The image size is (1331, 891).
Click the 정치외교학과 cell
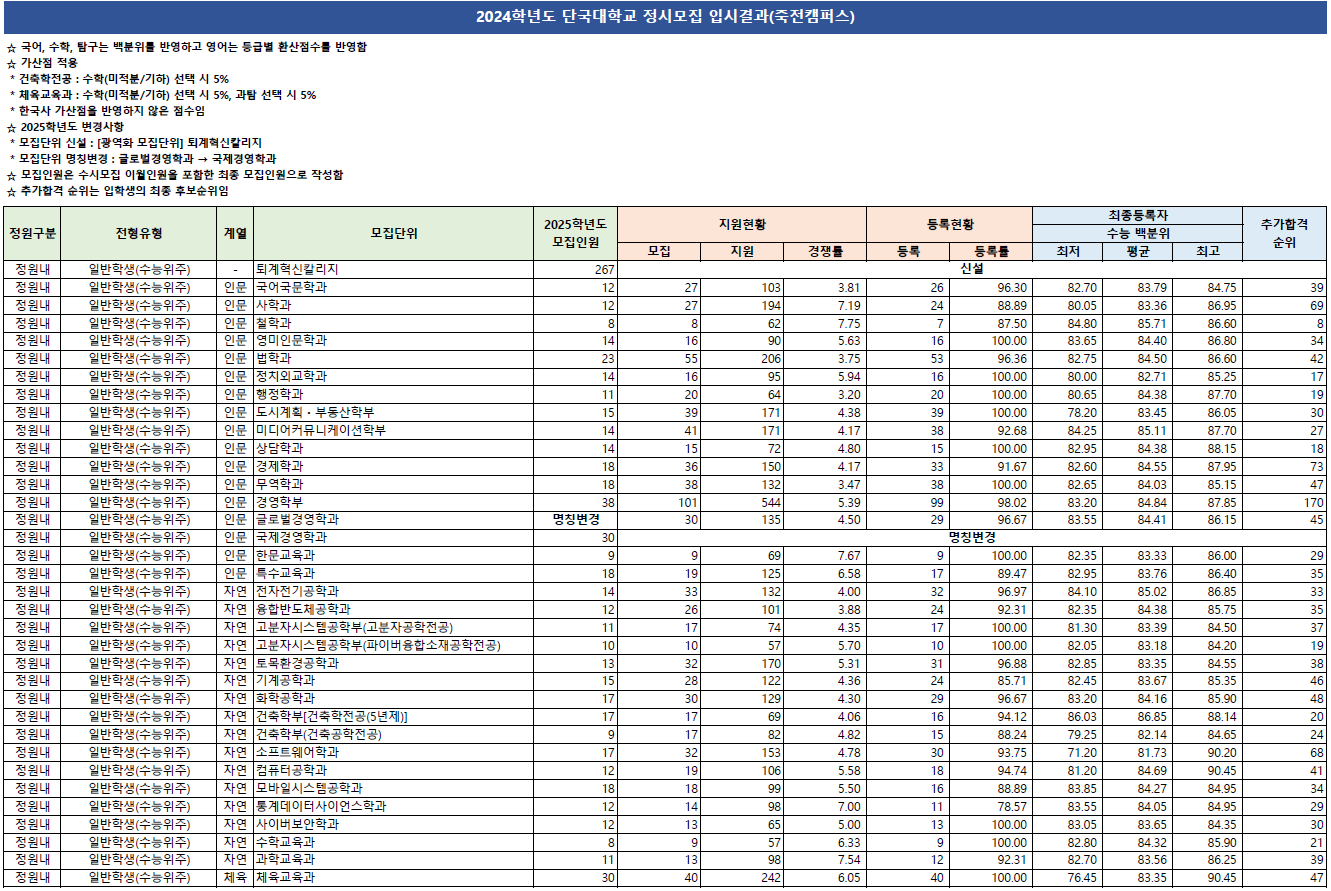(394, 377)
